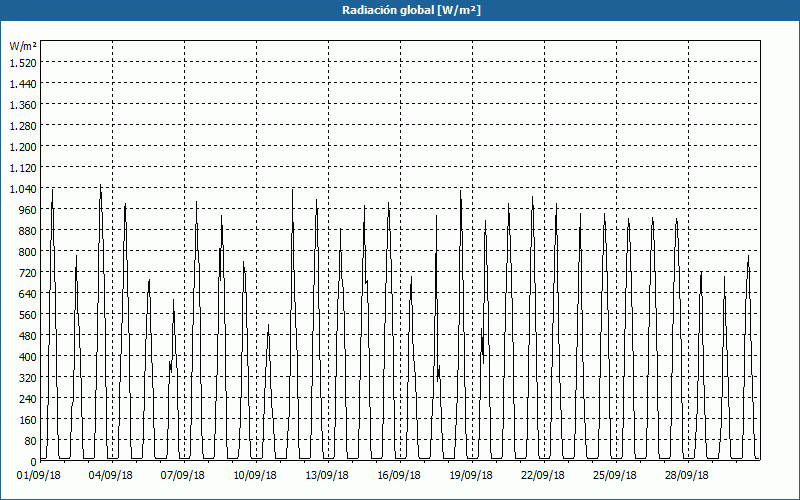Click the 160 y-axis value
This screenshot has width=800, height=500.
[x=28, y=420]
